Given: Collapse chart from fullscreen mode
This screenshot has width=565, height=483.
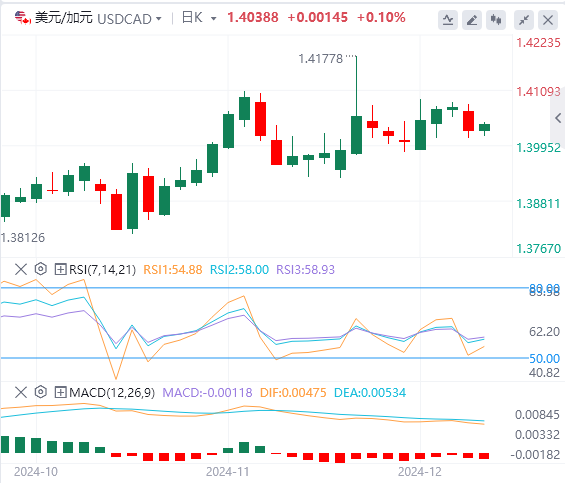Looking at the screenshot, I should [524, 19].
